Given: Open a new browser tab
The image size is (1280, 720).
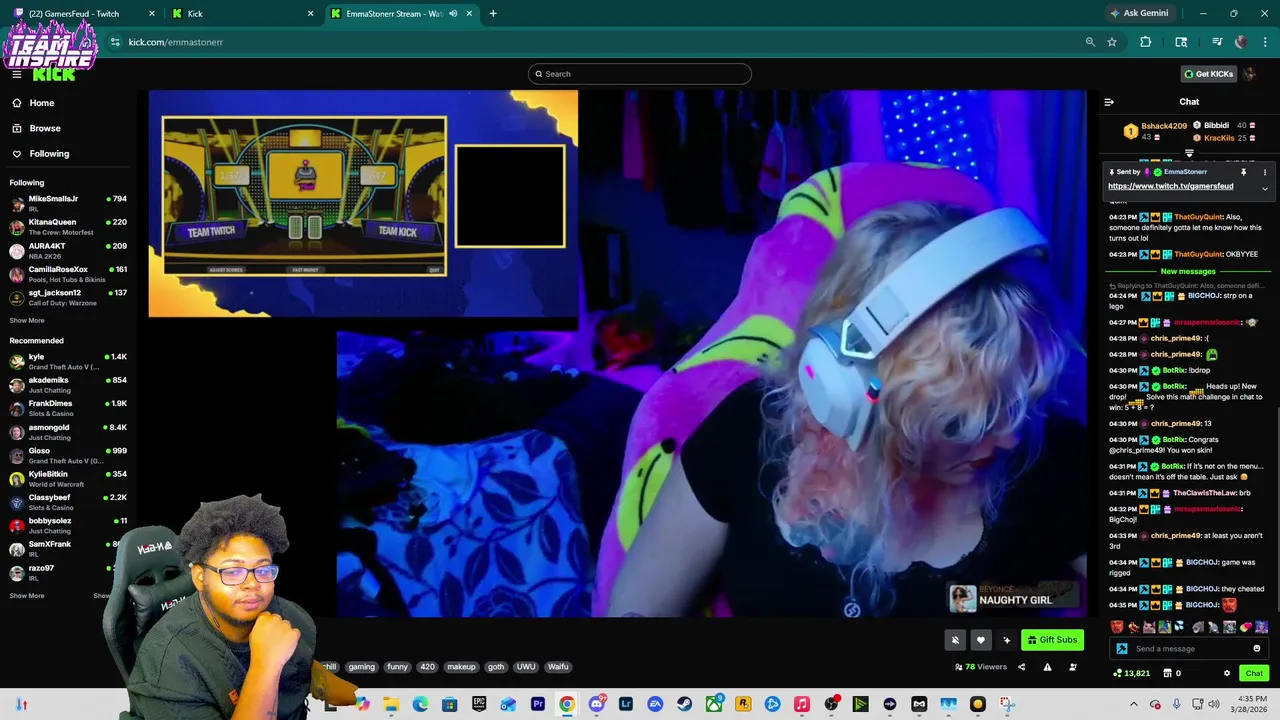Looking at the screenshot, I should 493,14.
